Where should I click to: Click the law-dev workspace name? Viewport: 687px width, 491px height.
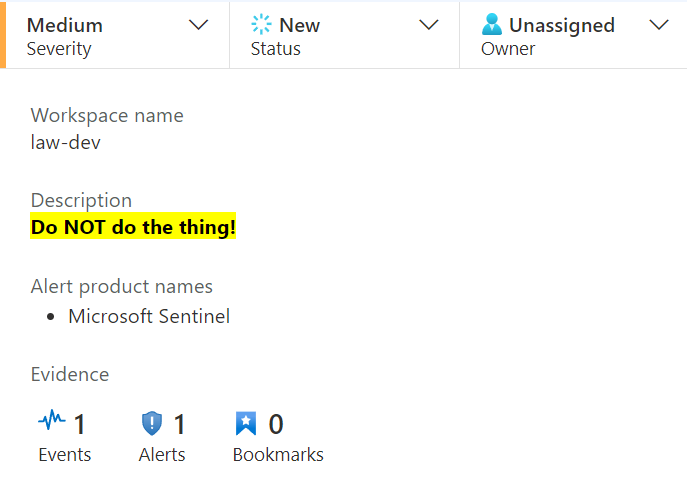pyautogui.click(x=66, y=142)
